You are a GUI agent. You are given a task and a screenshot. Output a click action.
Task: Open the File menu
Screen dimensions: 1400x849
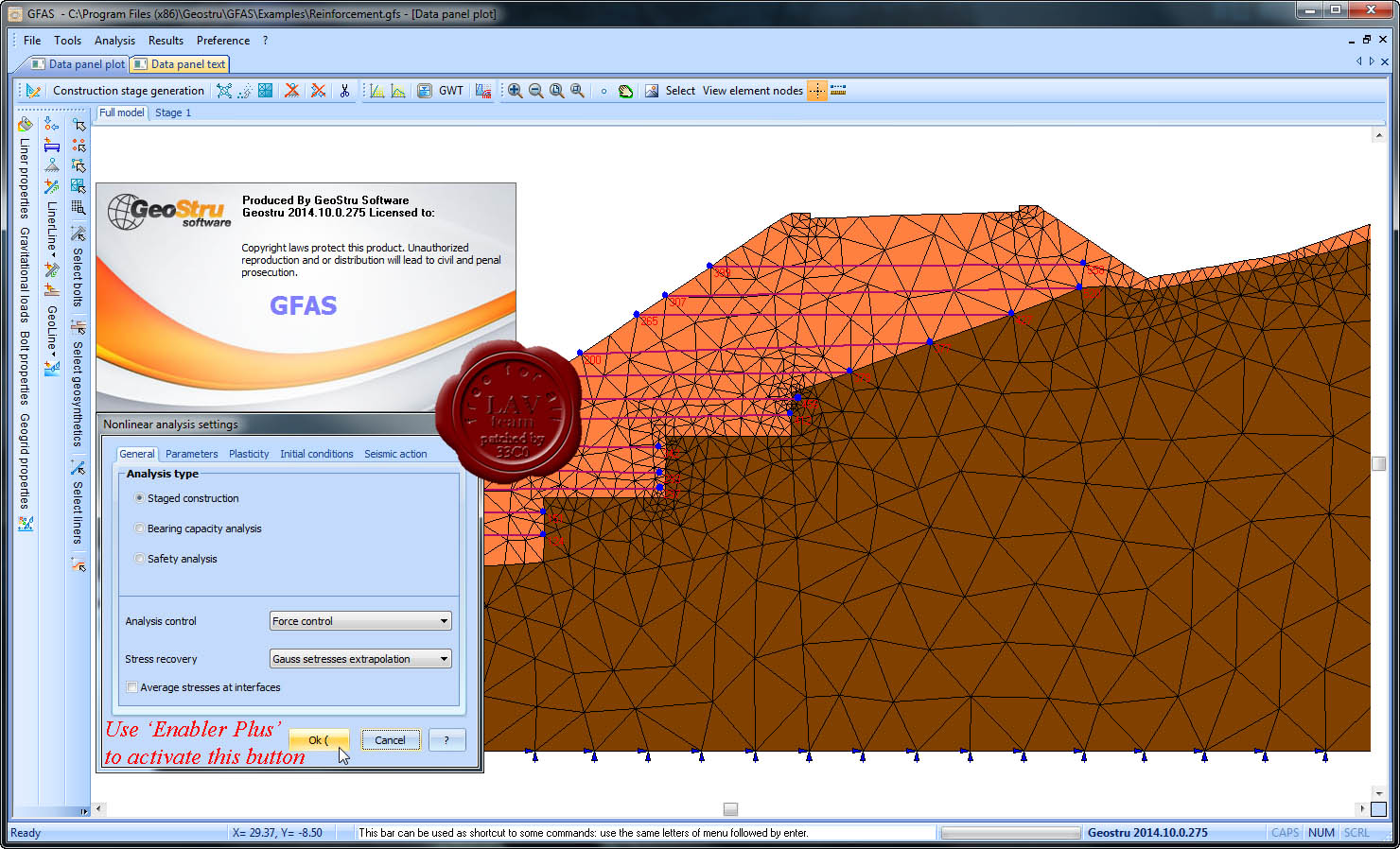[x=32, y=41]
